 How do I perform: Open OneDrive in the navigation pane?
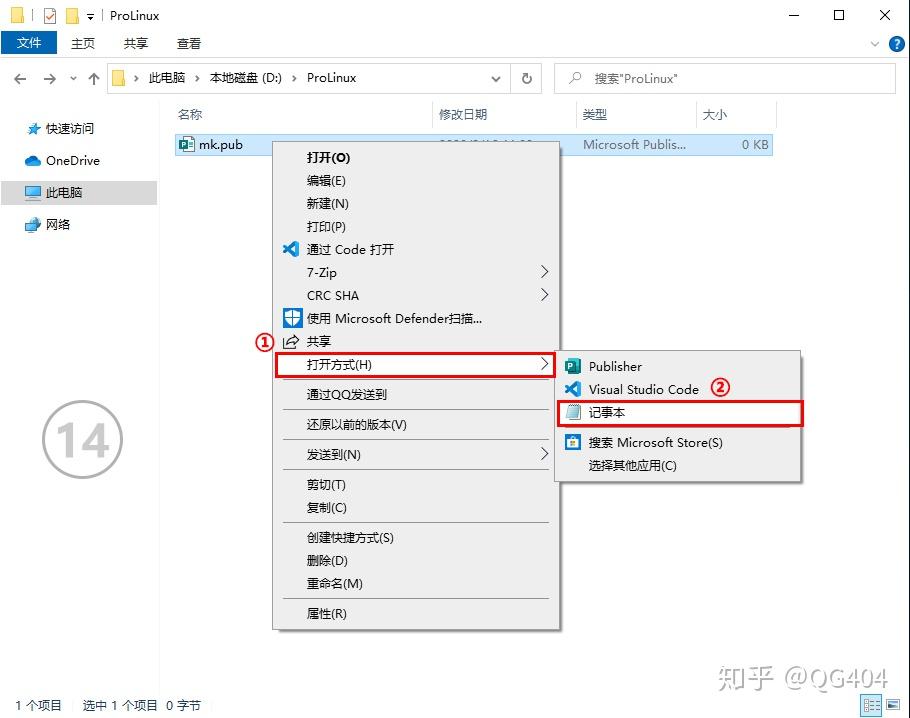click(x=72, y=160)
